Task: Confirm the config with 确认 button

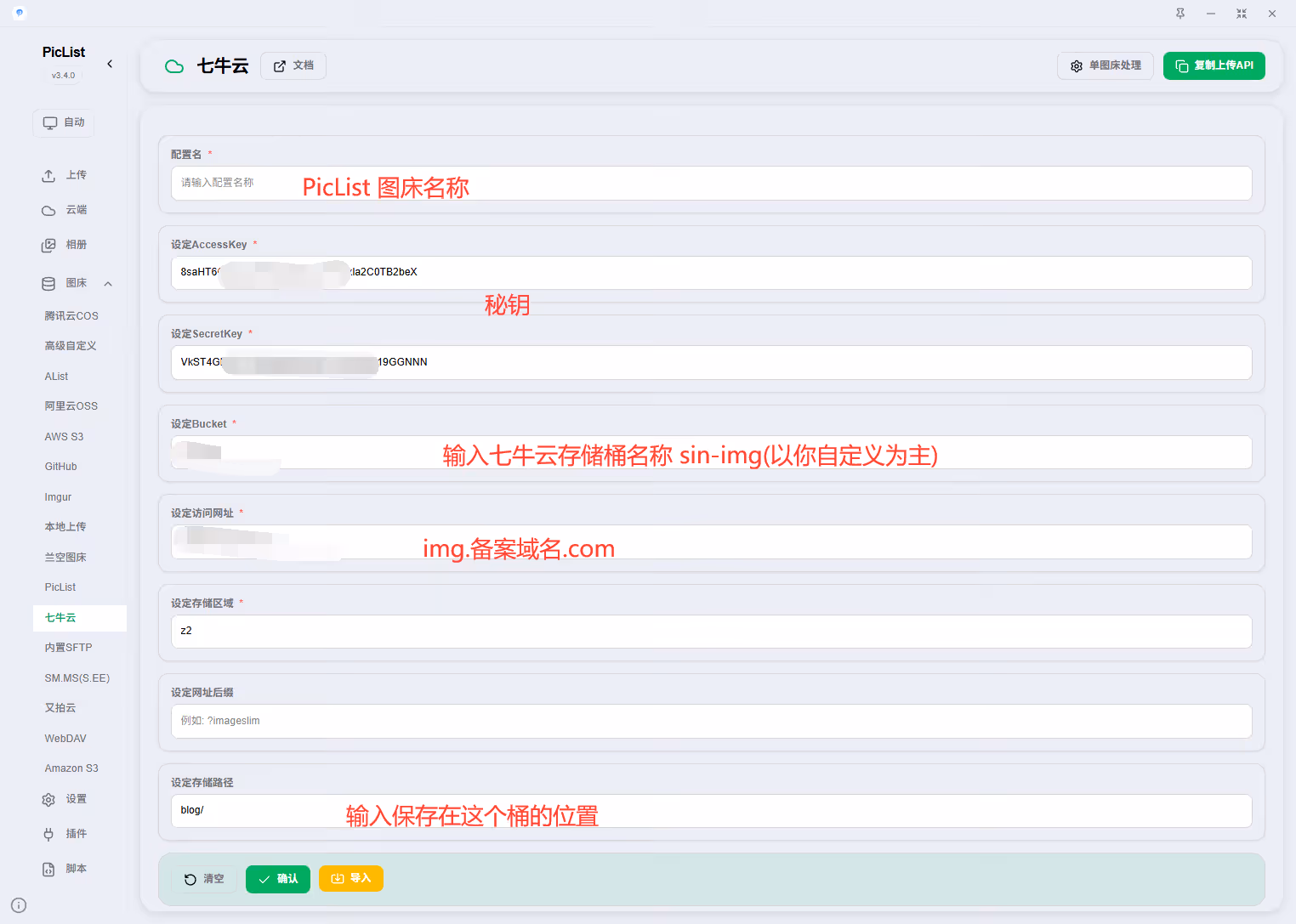Action: [x=278, y=879]
